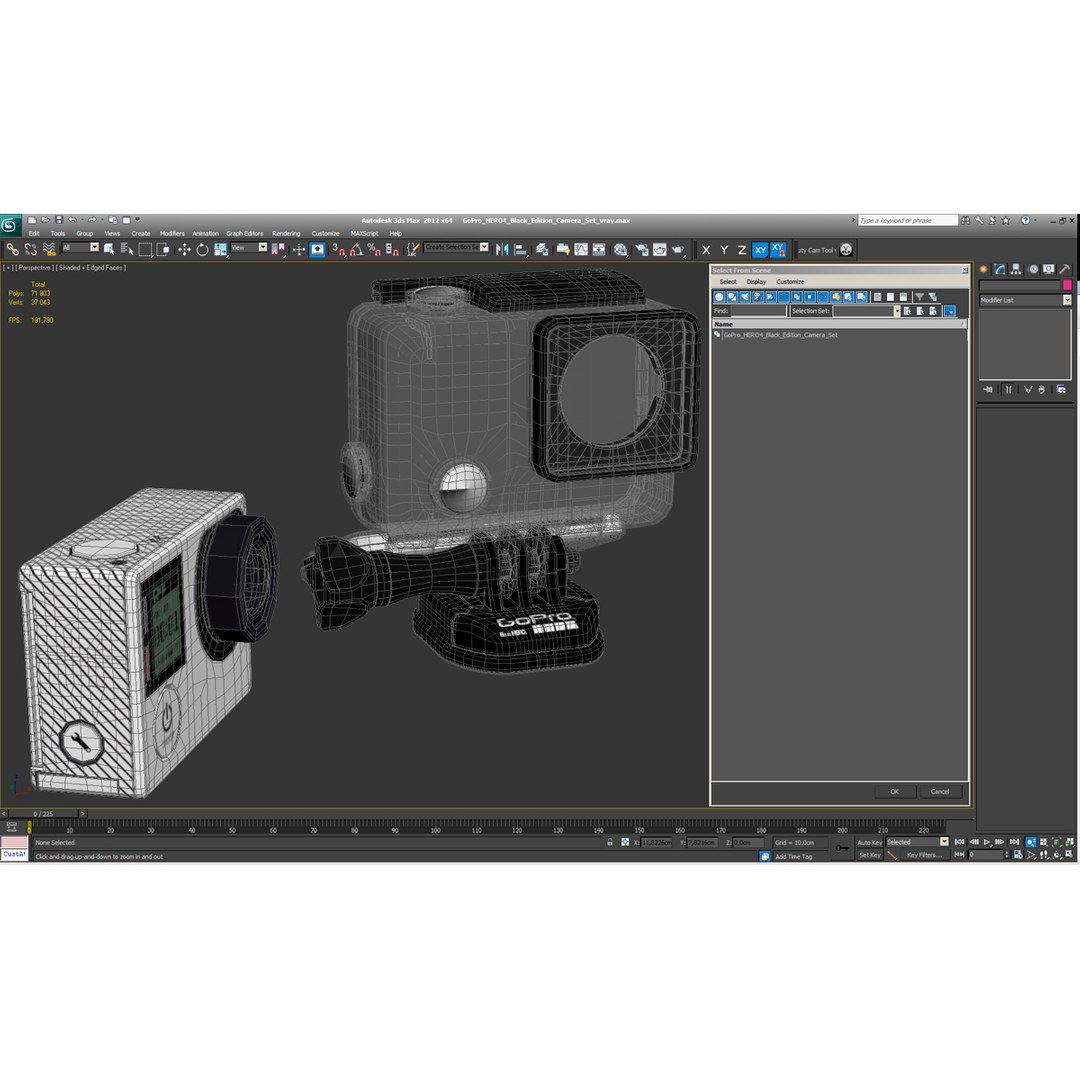
Task: Choose the Rectangular Selection Region tool
Action: [145, 249]
